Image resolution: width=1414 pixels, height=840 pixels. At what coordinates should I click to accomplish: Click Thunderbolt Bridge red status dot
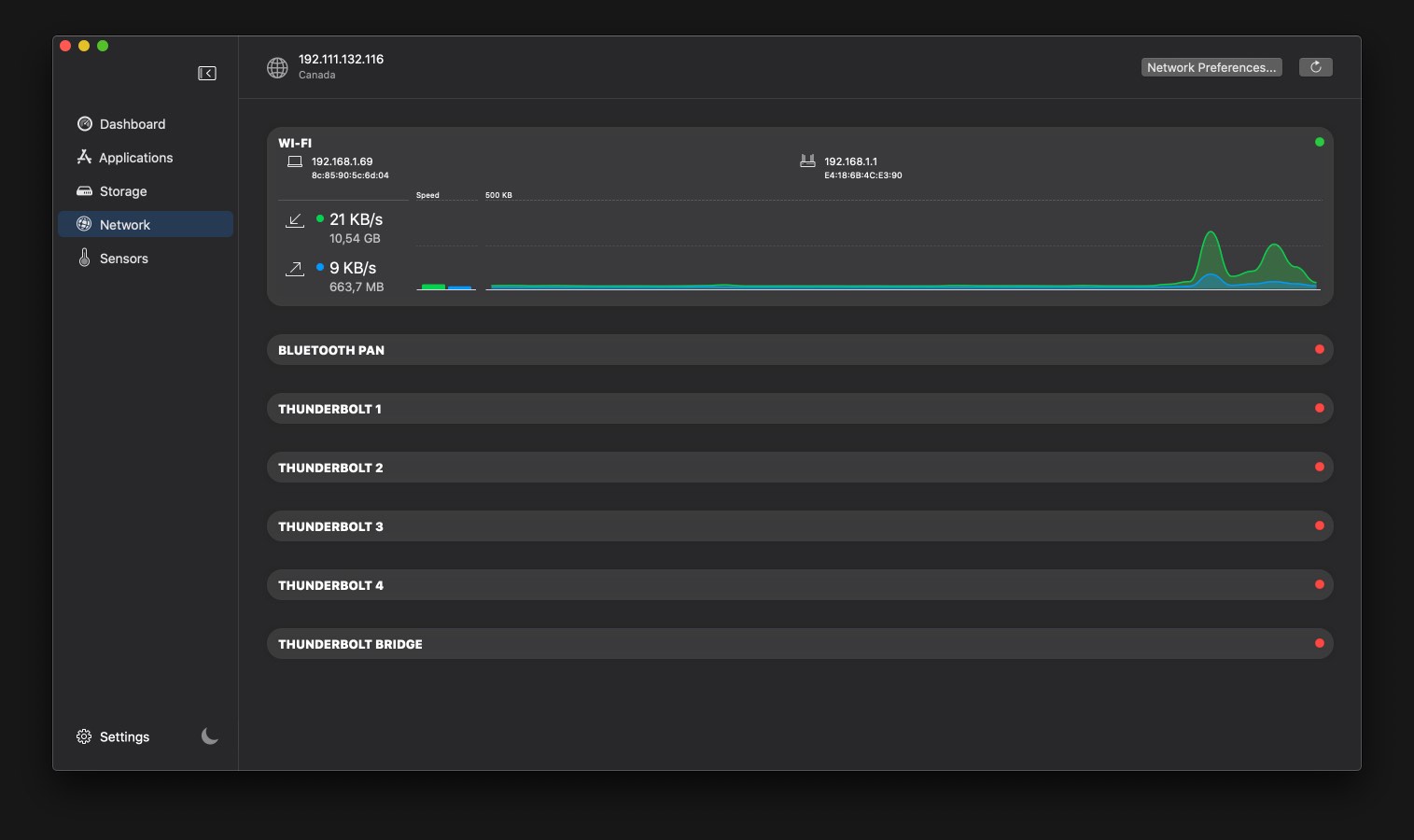[x=1320, y=643]
